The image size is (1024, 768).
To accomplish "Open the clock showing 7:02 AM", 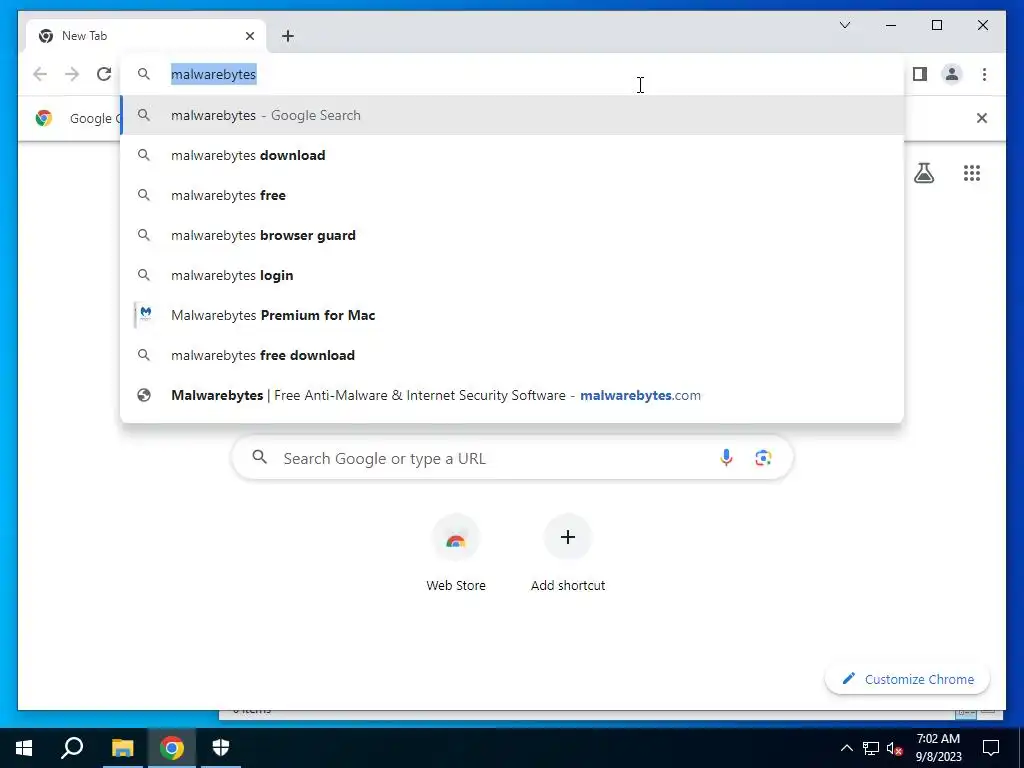I will pyautogui.click(x=938, y=748).
